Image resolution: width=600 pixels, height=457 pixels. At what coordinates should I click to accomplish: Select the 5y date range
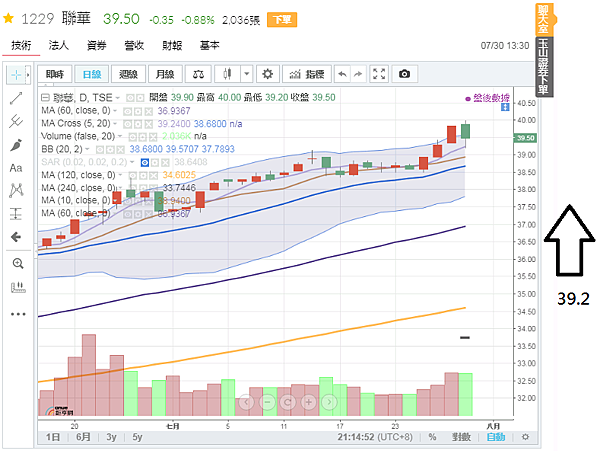point(137,437)
